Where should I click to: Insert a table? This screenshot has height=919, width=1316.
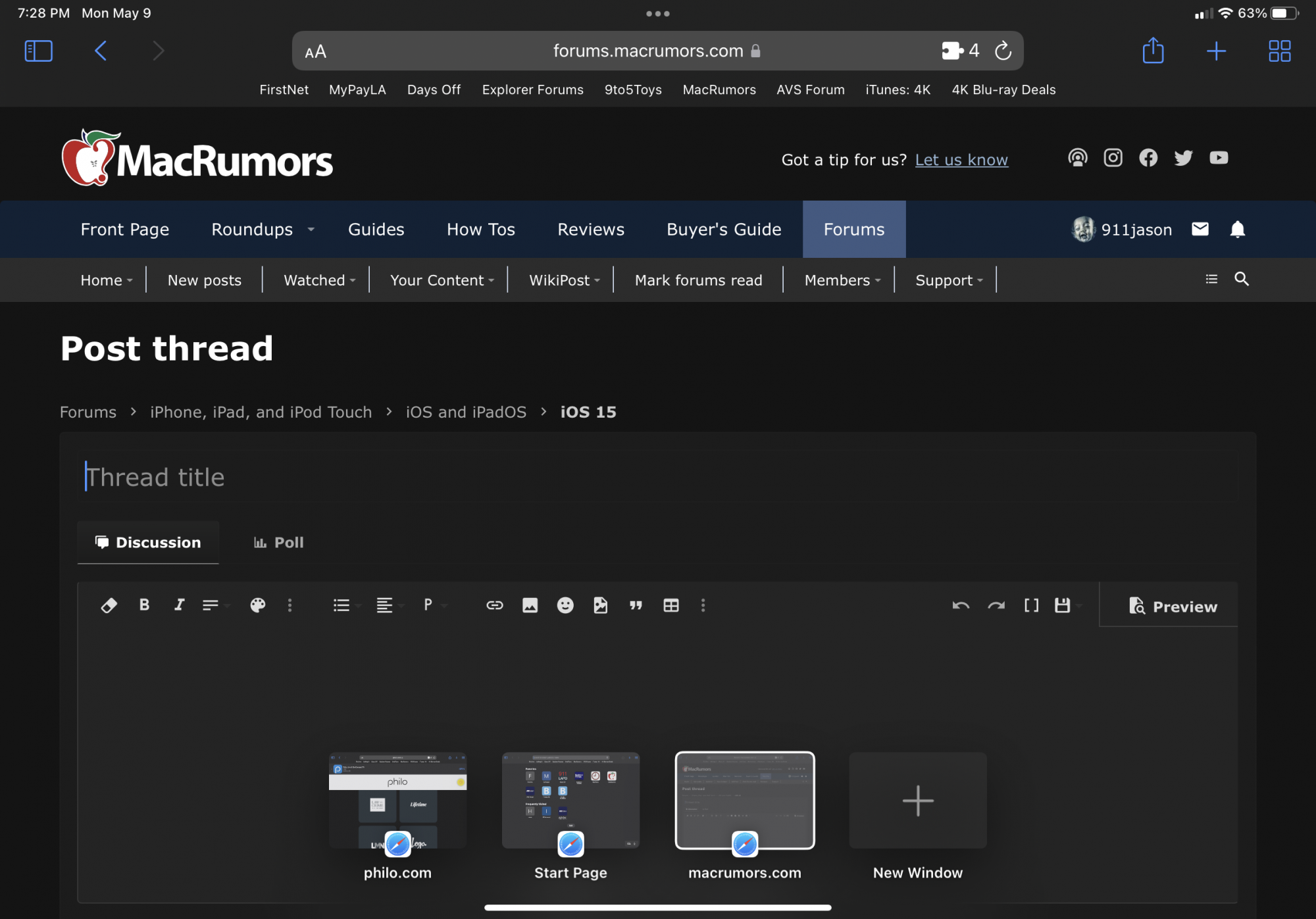click(x=671, y=605)
